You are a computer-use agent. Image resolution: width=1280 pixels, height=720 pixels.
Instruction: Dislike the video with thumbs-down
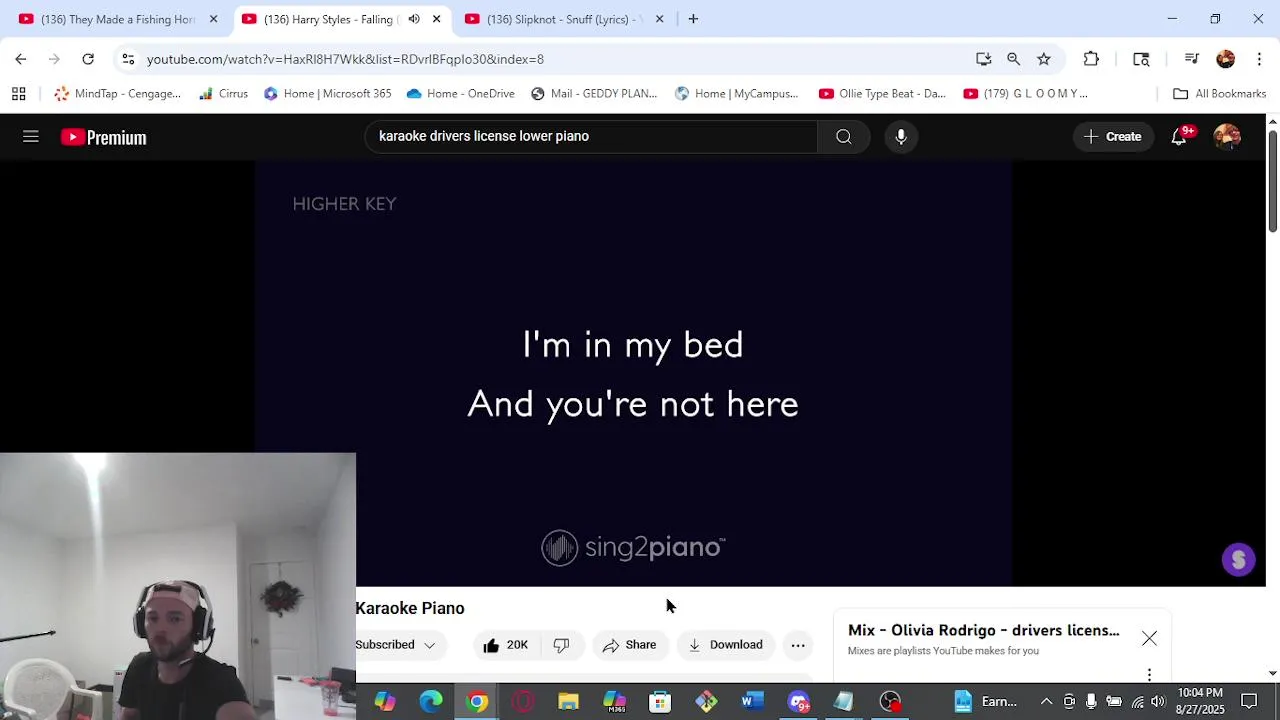562,645
